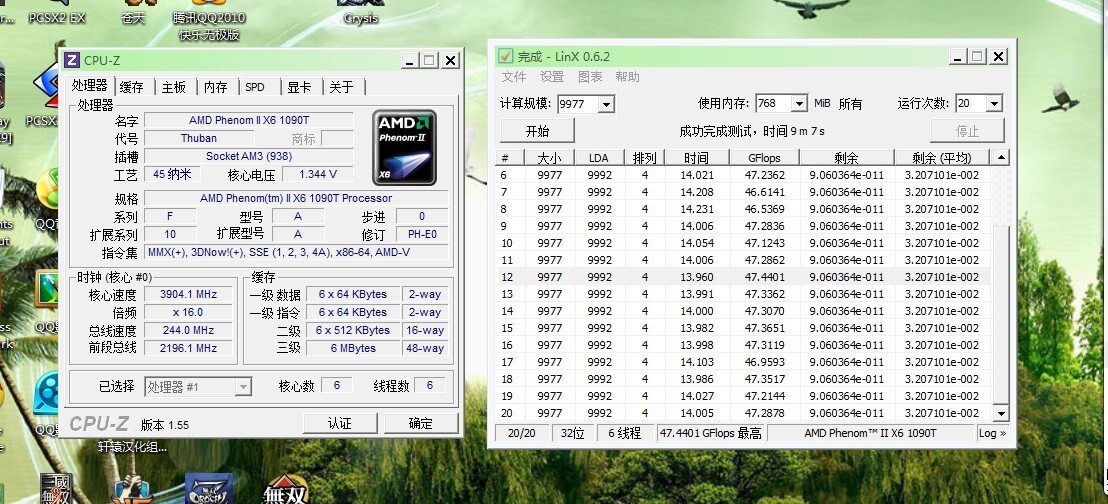Click the LinX checkmark title icon
1108x504 pixels.
pyautogui.click(x=505, y=56)
